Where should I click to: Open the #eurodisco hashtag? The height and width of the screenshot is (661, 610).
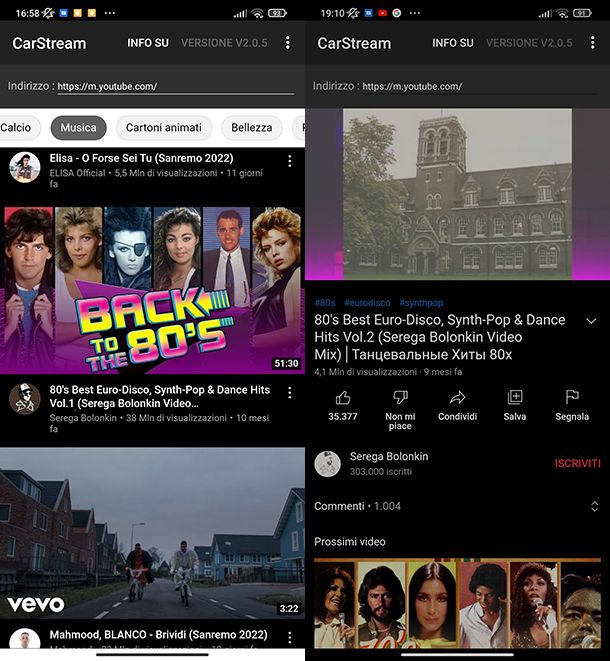367,303
